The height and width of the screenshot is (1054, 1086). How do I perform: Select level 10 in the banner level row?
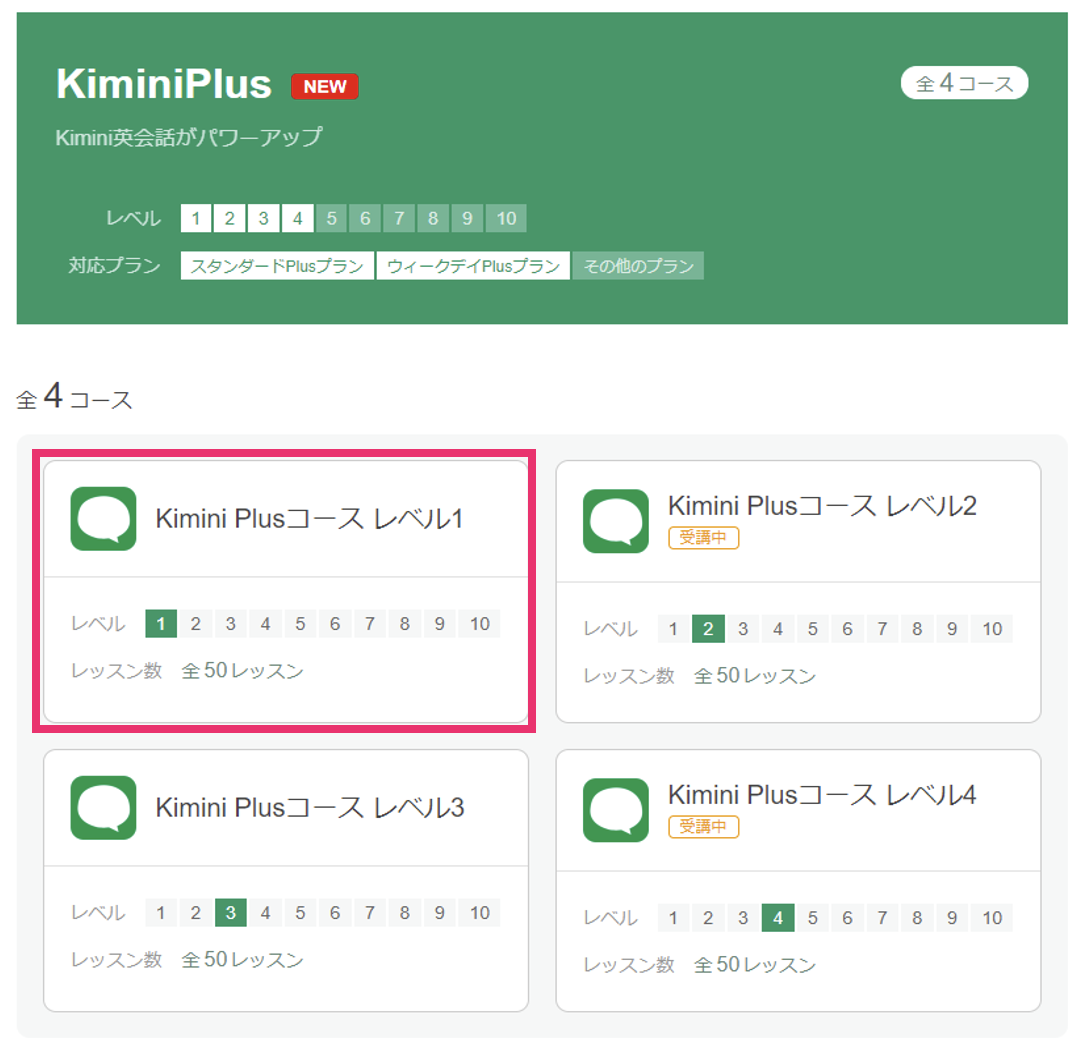point(506,218)
